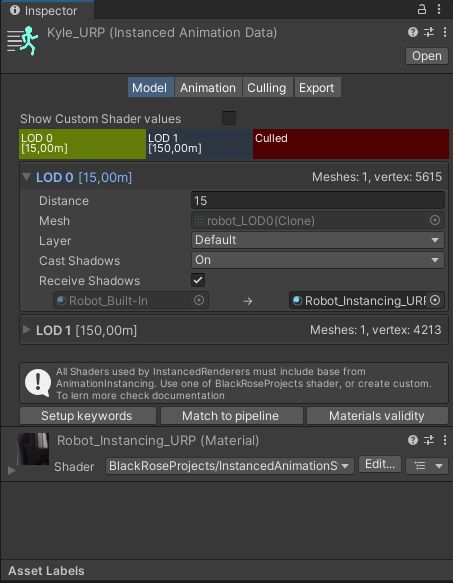Click the Receive Shadows label
453x583 pixels.
tap(90, 281)
